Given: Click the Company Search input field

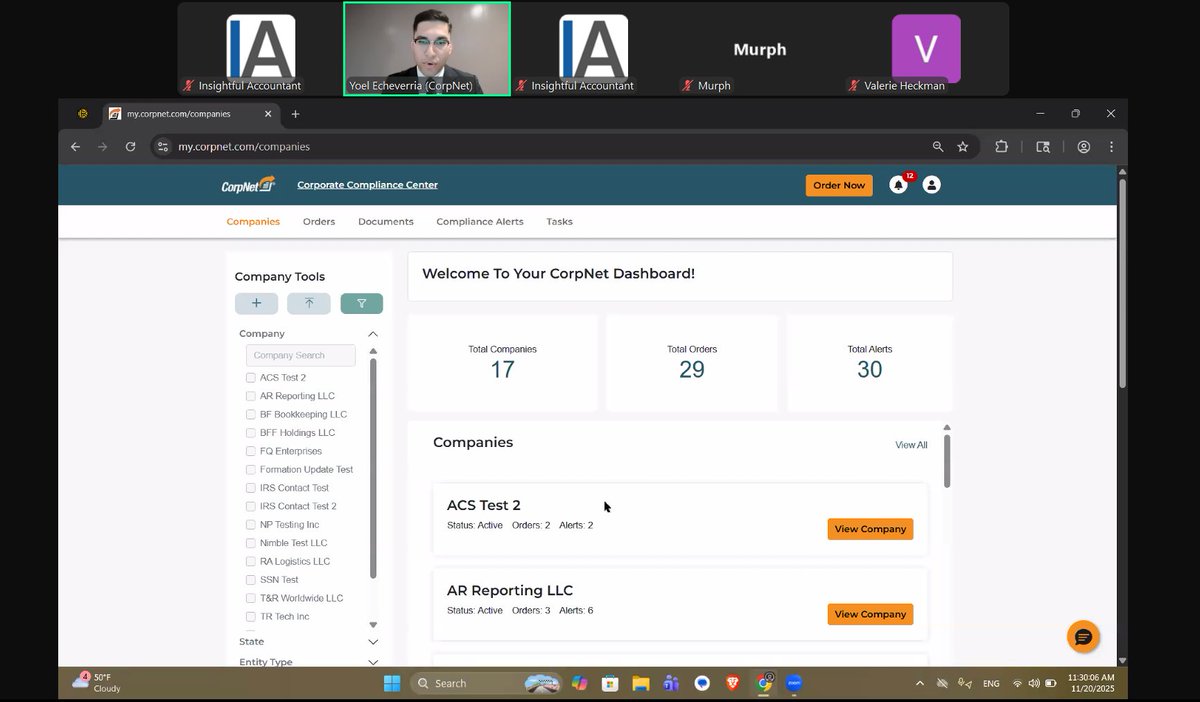Looking at the screenshot, I should point(300,355).
